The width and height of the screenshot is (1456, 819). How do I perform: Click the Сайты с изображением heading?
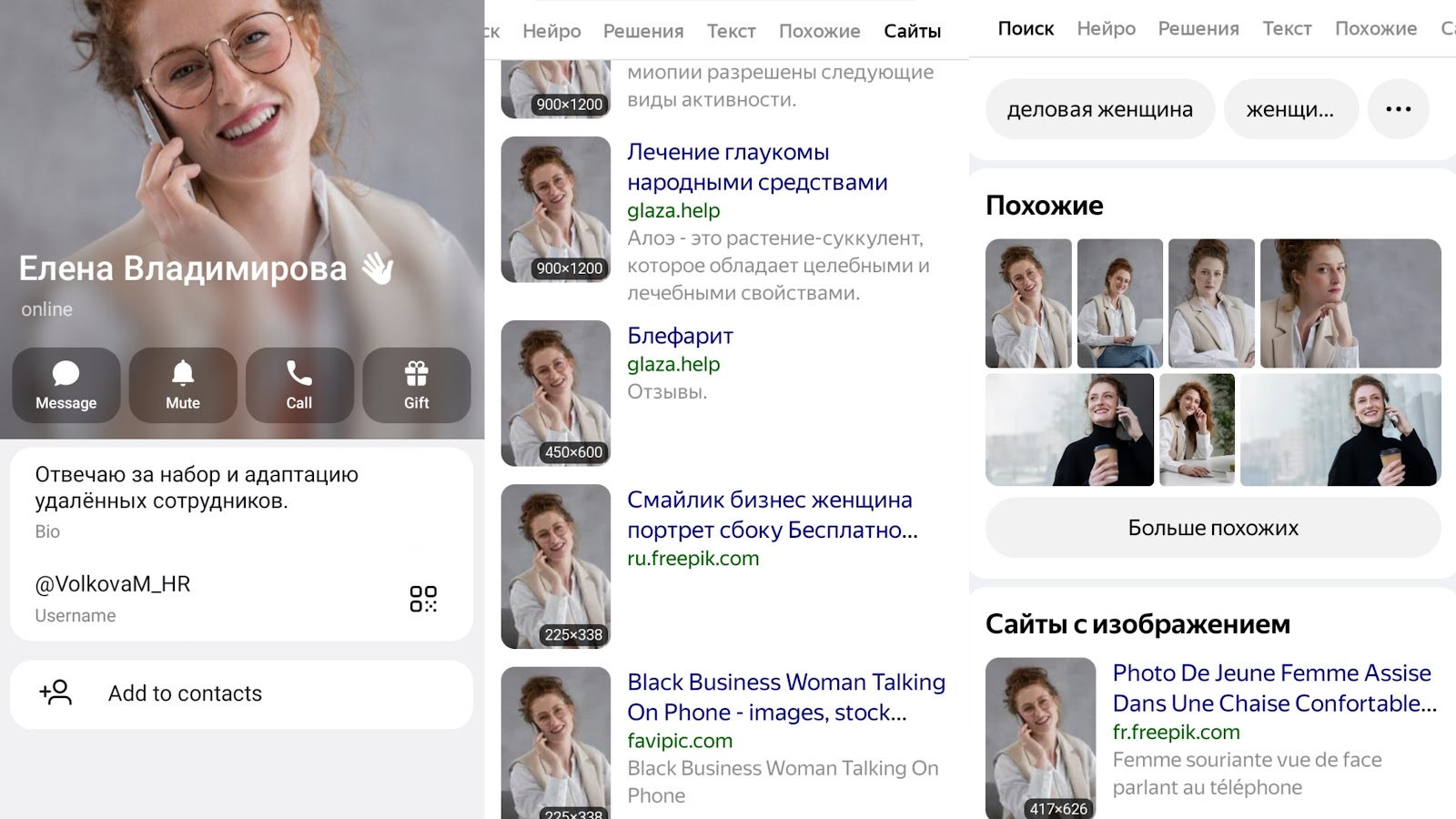point(1137,624)
